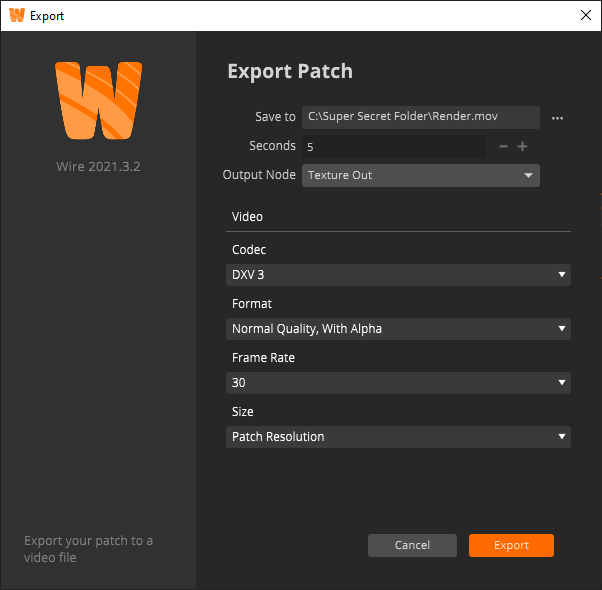The image size is (602, 590).
Task: Click the Seconds input field
Action: pyautogui.click(x=394, y=147)
